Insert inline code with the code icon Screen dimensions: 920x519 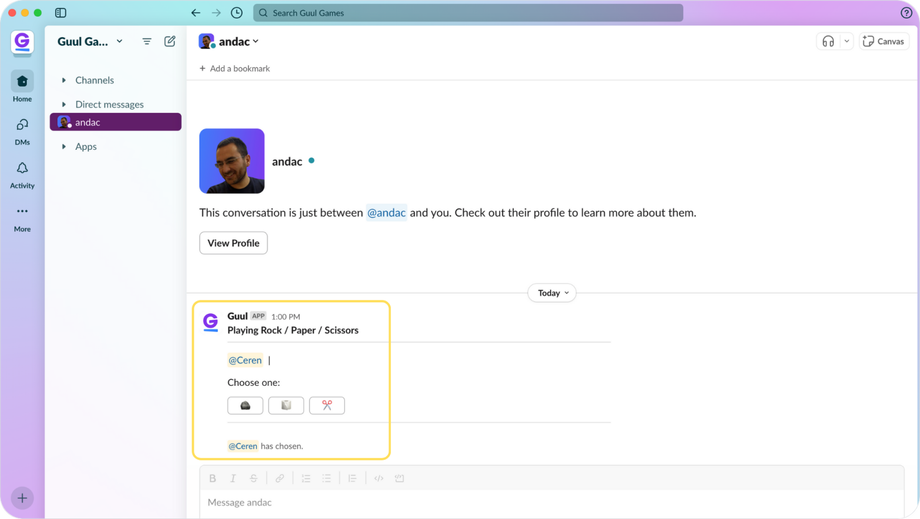[x=379, y=479]
